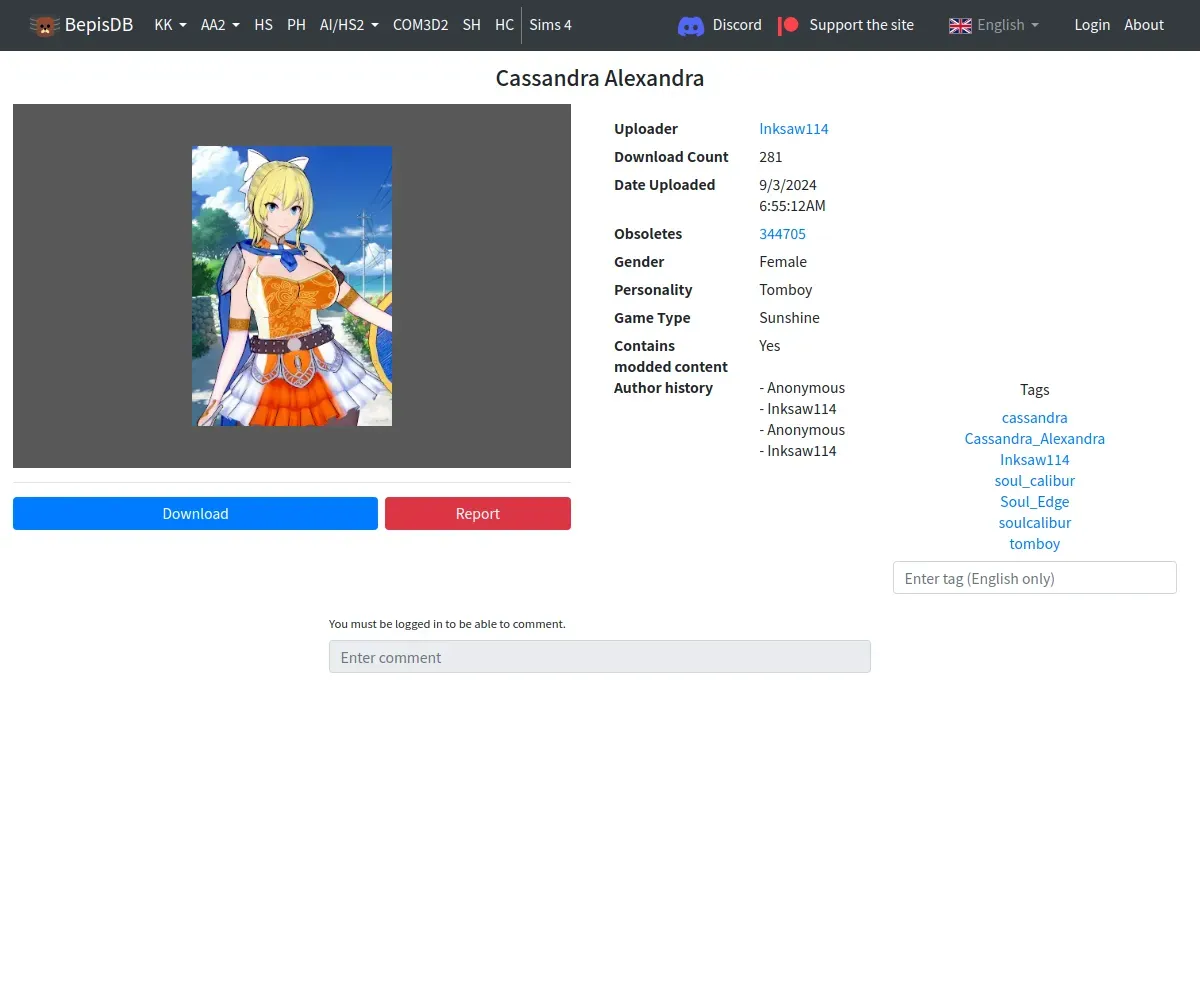Click the BepisDB site name

(x=99, y=25)
